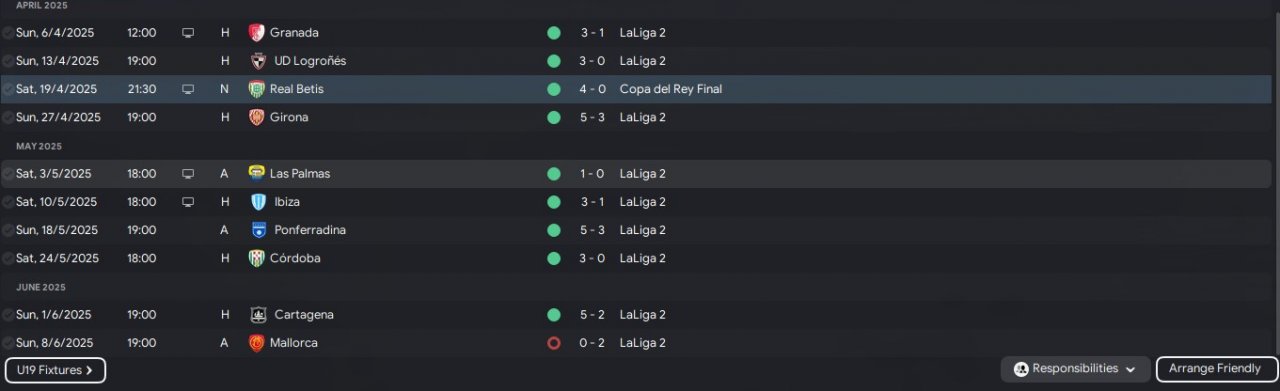Collapse the MAY 2025 month header
This screenshot has width=1280, height=391.
pyautogui.click(x=39, y=146)
